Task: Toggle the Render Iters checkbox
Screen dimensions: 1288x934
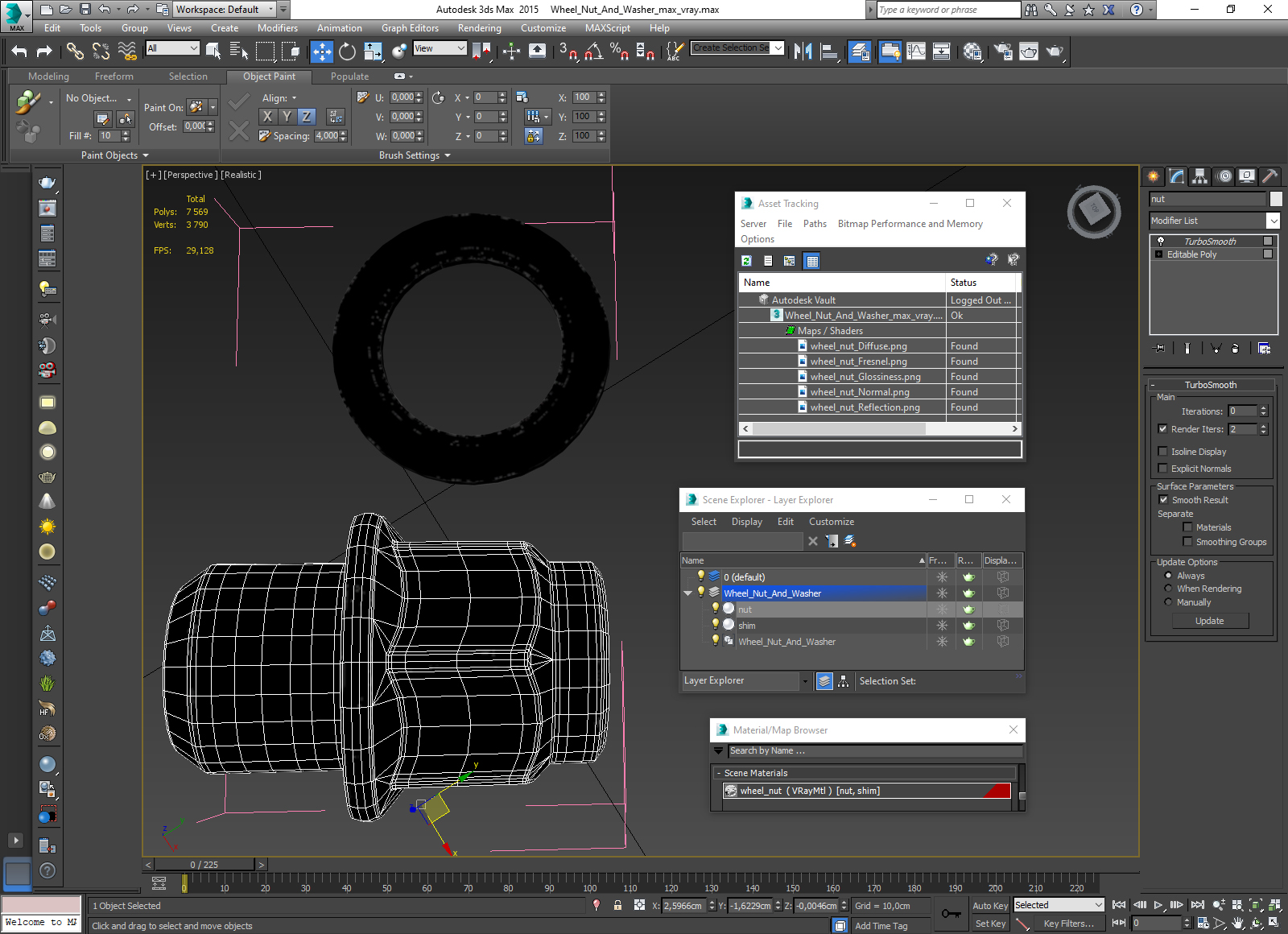Action: tap(1162, 429)
